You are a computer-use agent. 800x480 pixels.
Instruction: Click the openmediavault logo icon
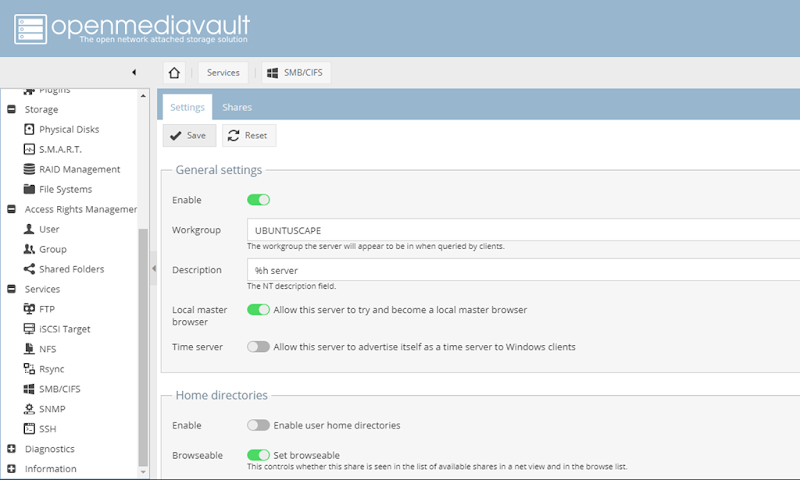point(31,29)
